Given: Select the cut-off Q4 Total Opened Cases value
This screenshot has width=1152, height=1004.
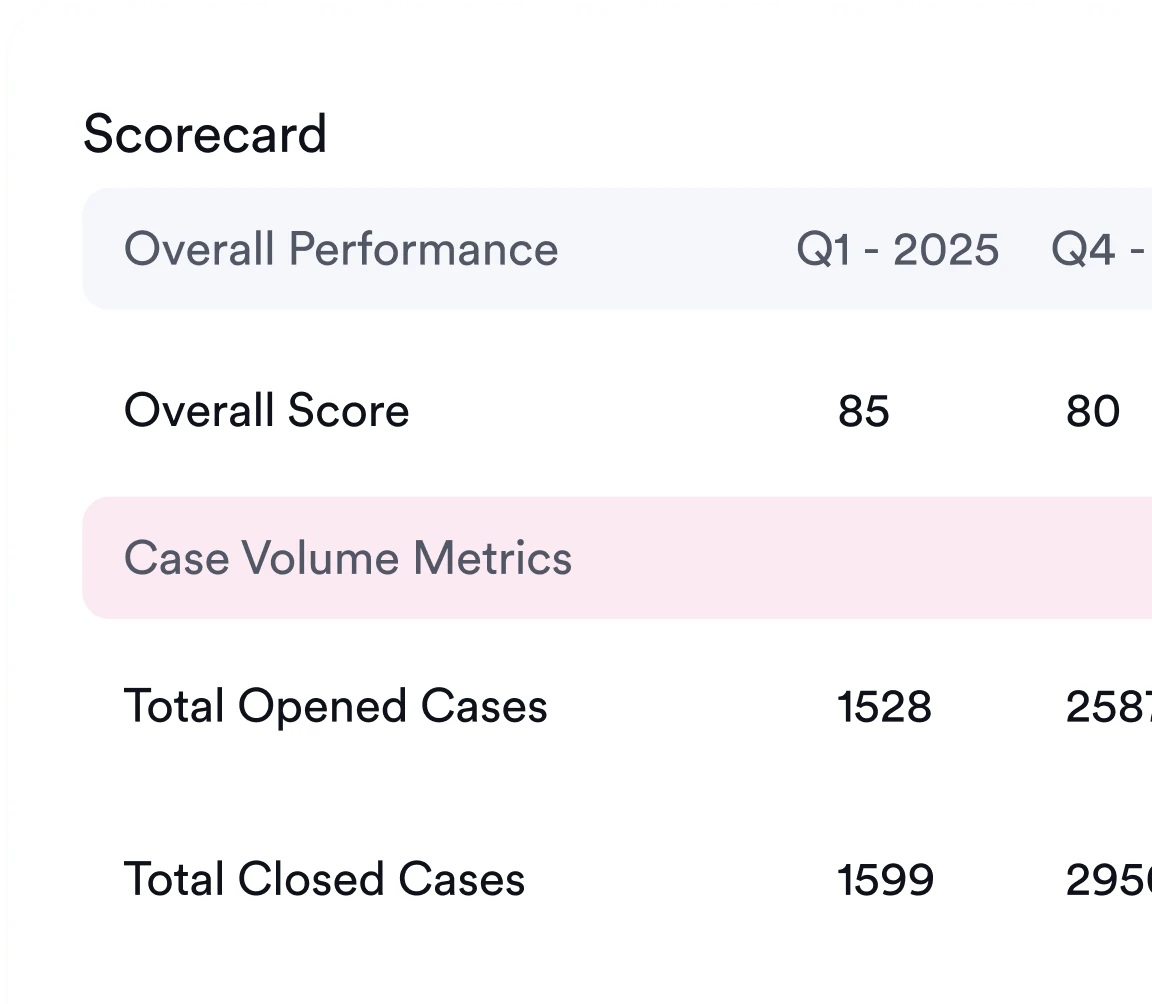Looking at the screenshot, I should tap(1108, 707).
